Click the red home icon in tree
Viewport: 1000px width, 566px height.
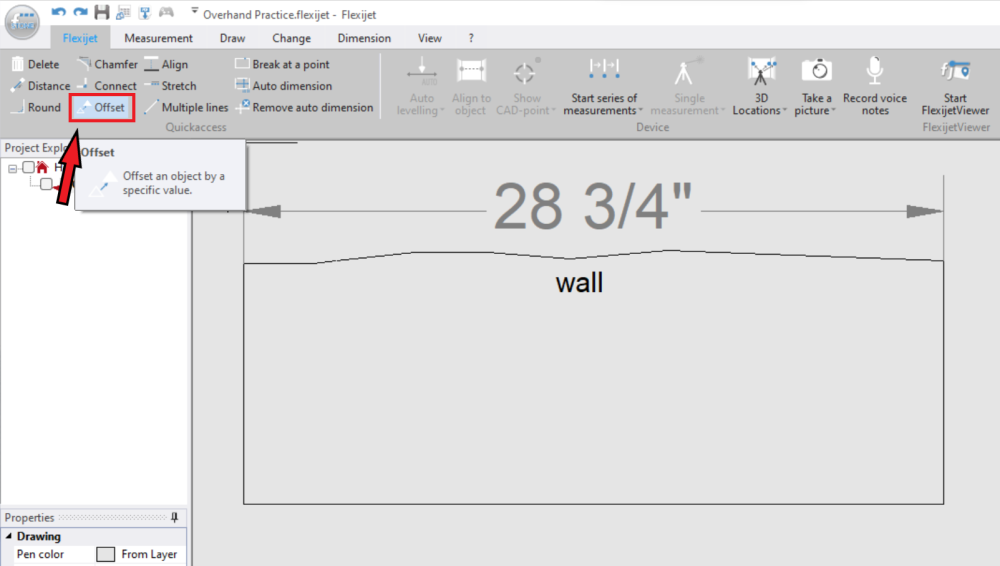click(42, 167)
